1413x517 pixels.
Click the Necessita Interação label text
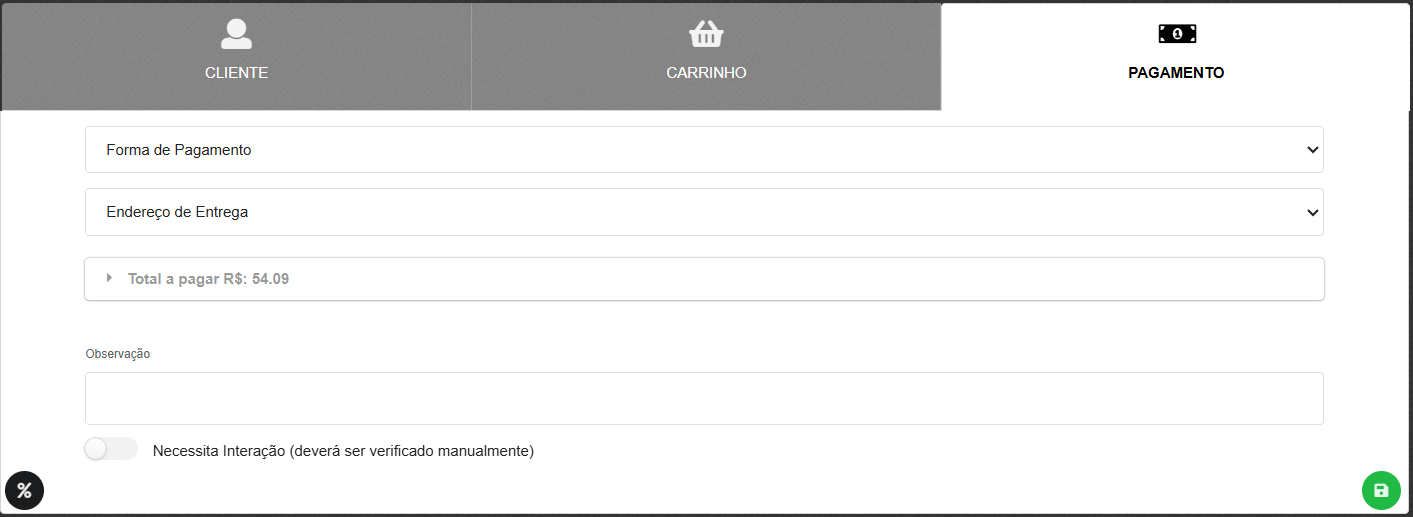tap(343, 451)
